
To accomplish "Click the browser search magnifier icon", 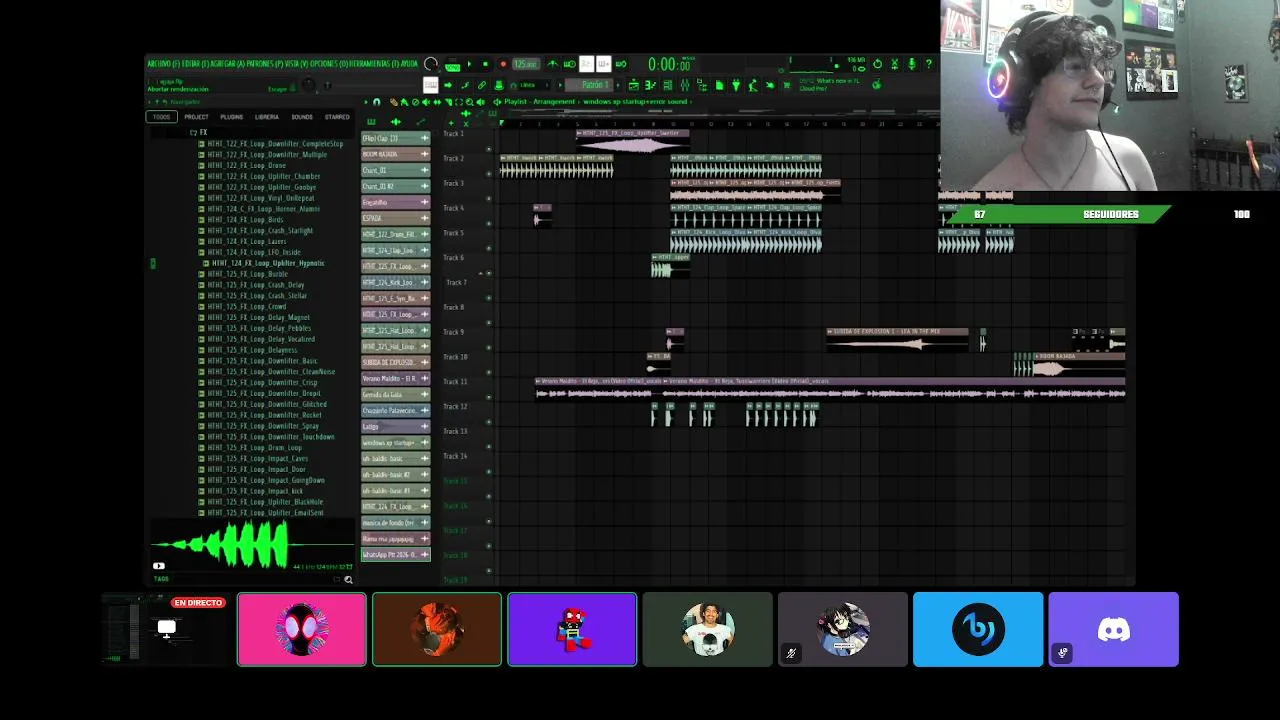I will click(x=348, y=579).
